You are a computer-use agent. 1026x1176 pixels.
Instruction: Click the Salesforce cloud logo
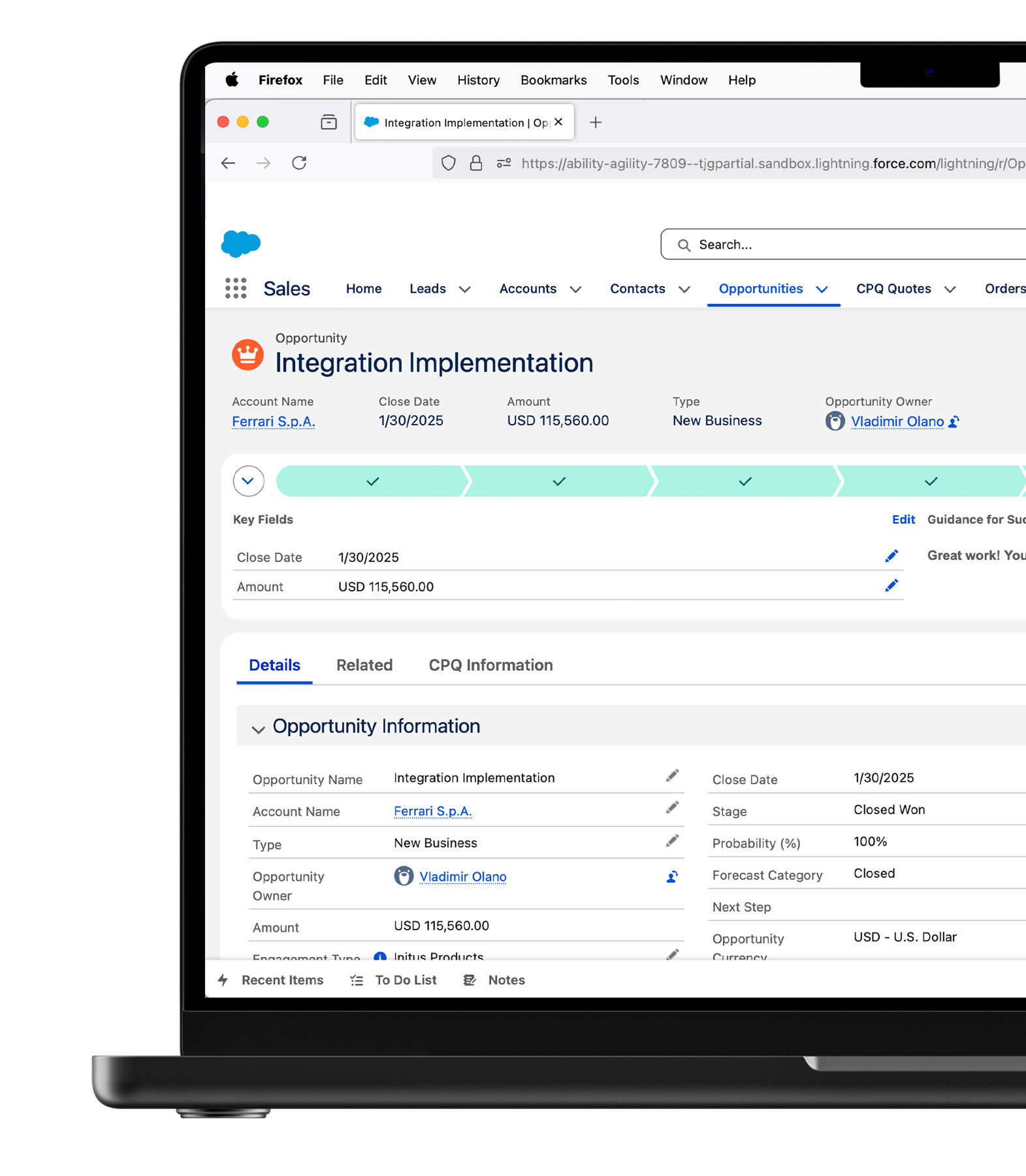point(241,244)
